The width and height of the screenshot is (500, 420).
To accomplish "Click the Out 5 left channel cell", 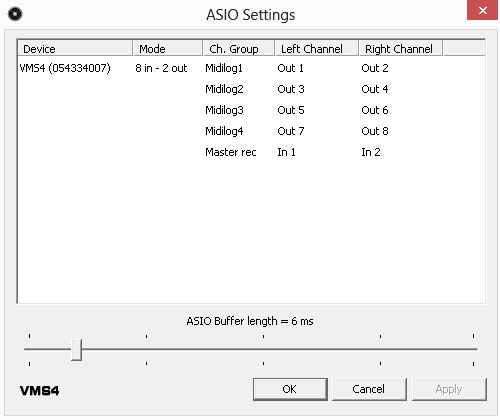I will tap(291, 110).
